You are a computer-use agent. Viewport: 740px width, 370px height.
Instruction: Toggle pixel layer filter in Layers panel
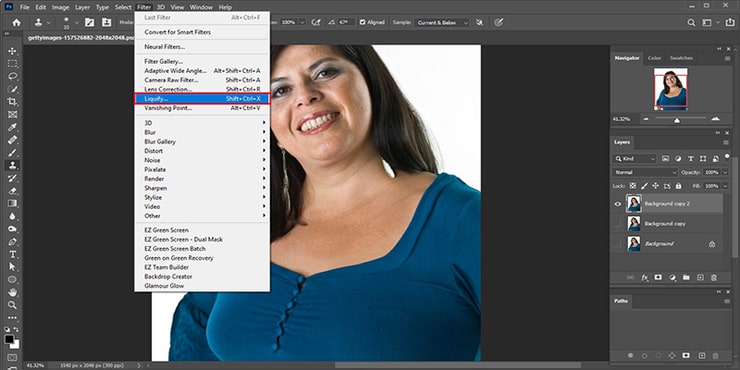click(x=665, y=159)
